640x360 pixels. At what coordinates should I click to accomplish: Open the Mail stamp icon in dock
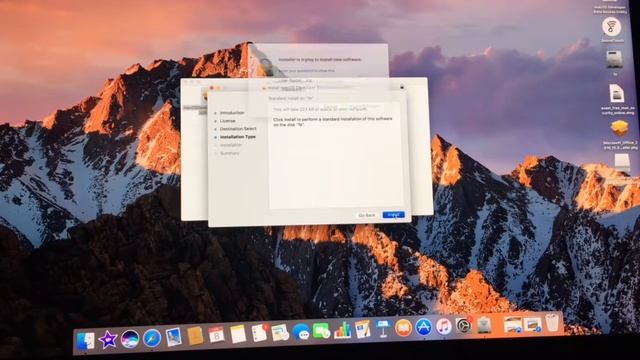coord(173,337)
